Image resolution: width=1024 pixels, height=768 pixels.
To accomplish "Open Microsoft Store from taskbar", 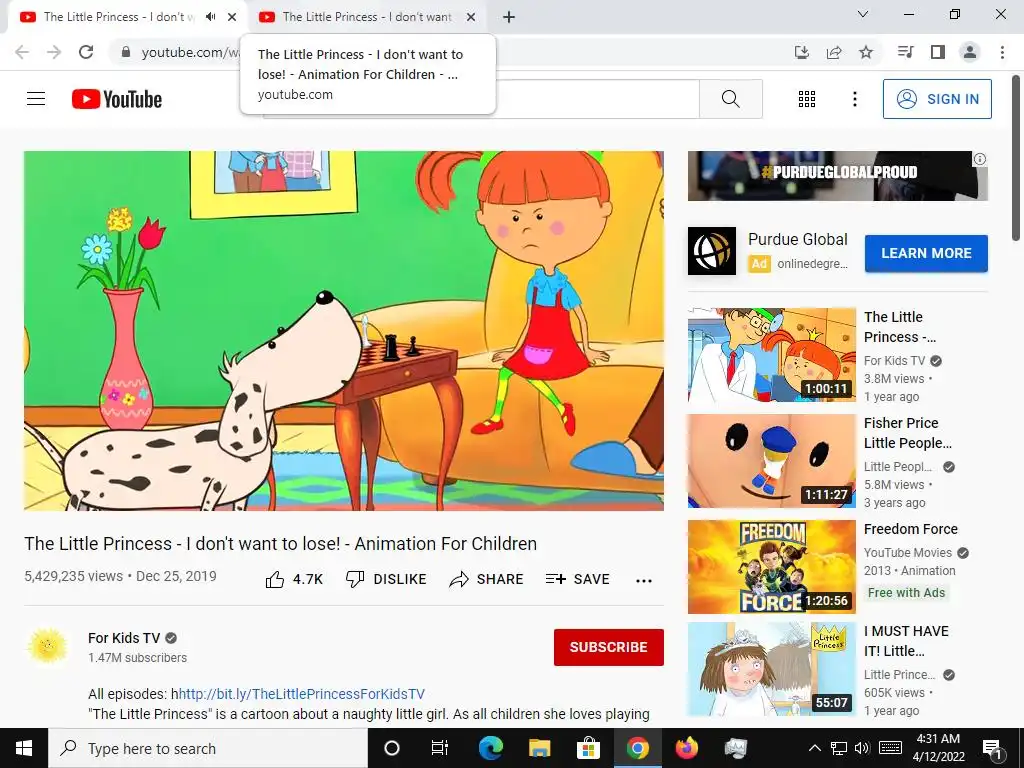I will [x=588, y=748].
